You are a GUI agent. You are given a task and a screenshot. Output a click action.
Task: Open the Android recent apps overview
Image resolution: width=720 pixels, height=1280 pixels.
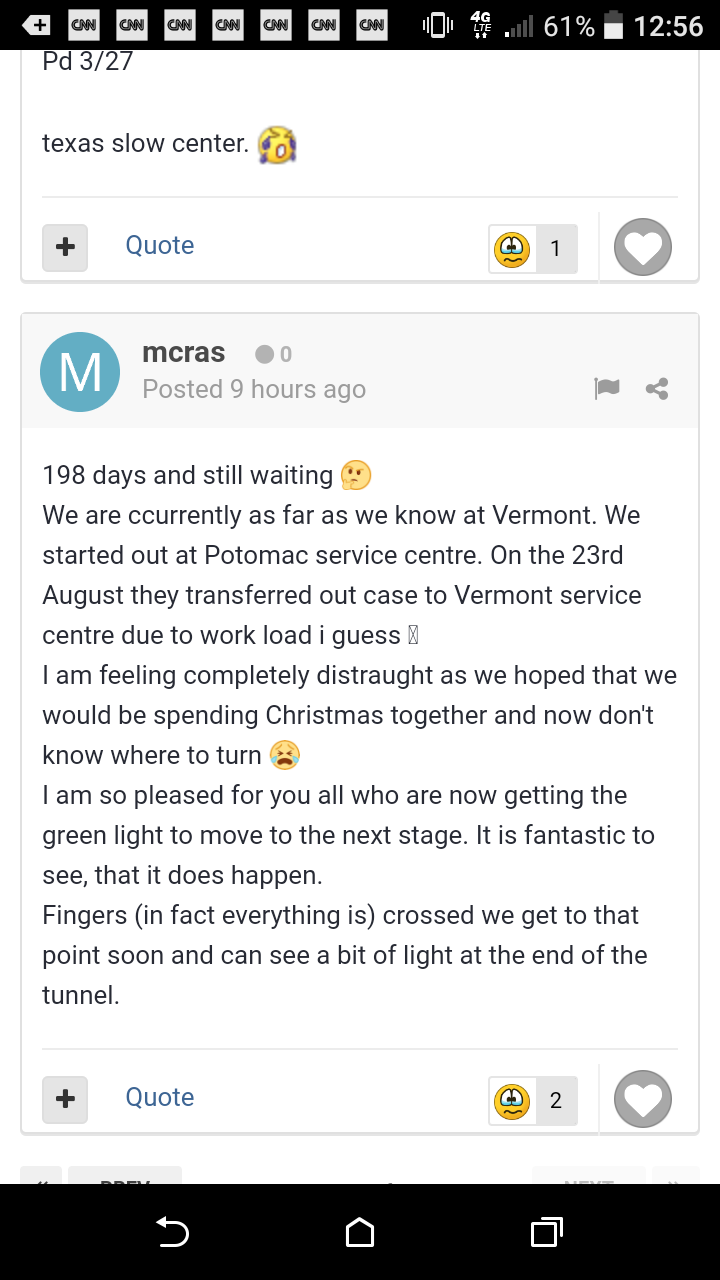point(546,1232)
